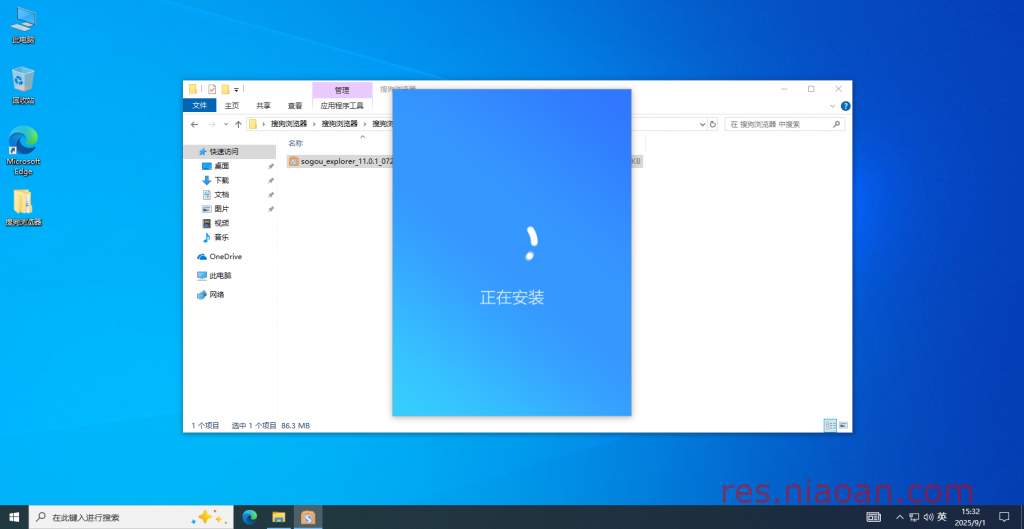Toggle the 英 input method indicator

[942, 517]
